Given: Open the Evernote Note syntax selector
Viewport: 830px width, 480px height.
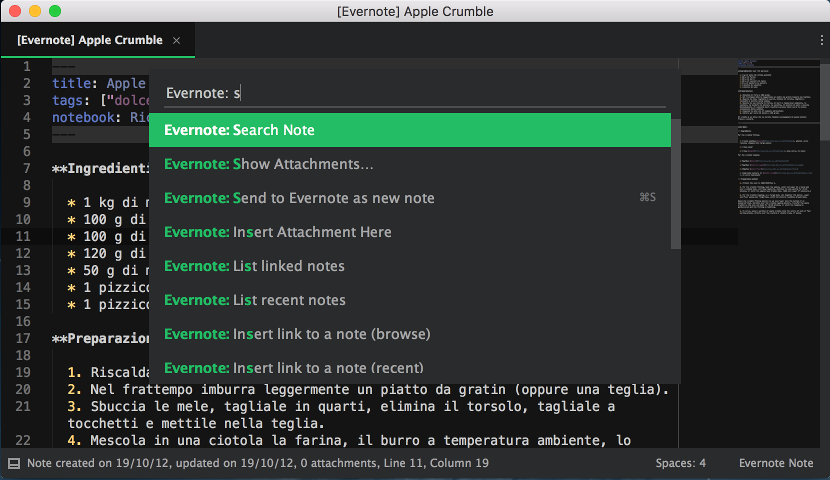Looking at the screenshot, I should click(776, 463).
